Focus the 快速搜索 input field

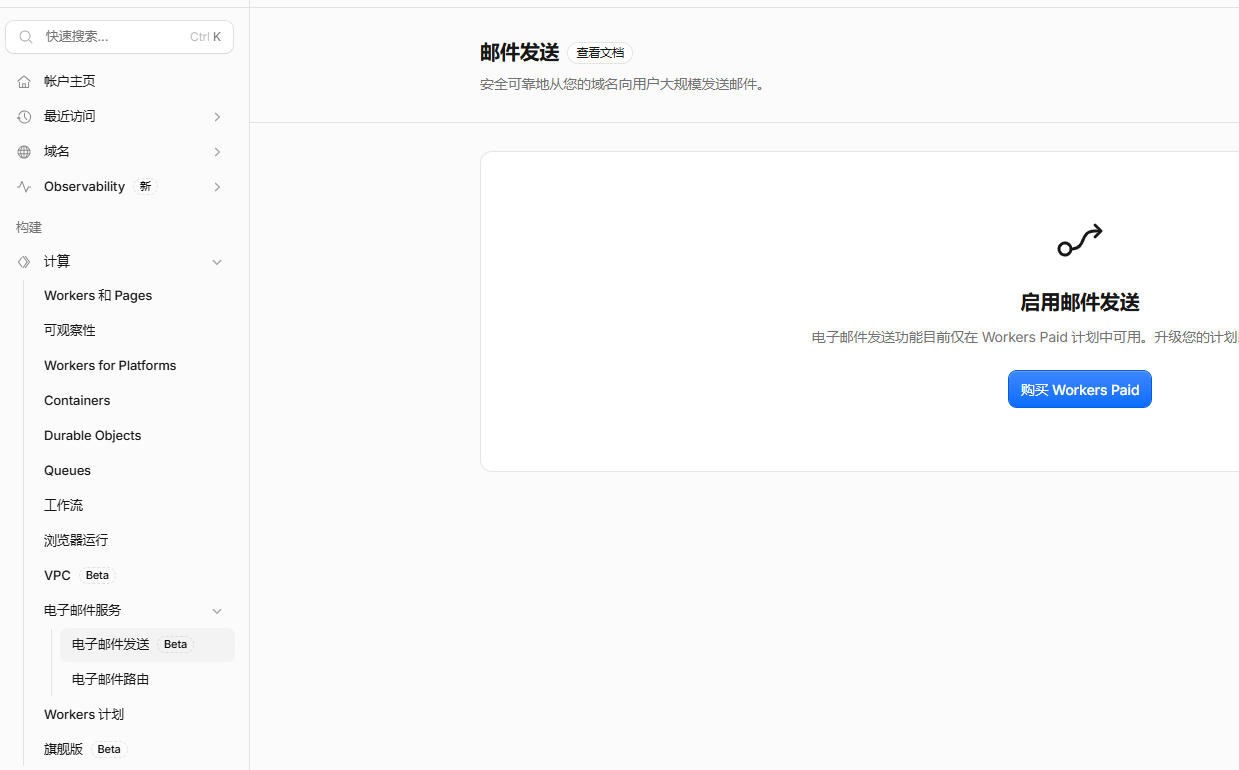coord(119,37)
